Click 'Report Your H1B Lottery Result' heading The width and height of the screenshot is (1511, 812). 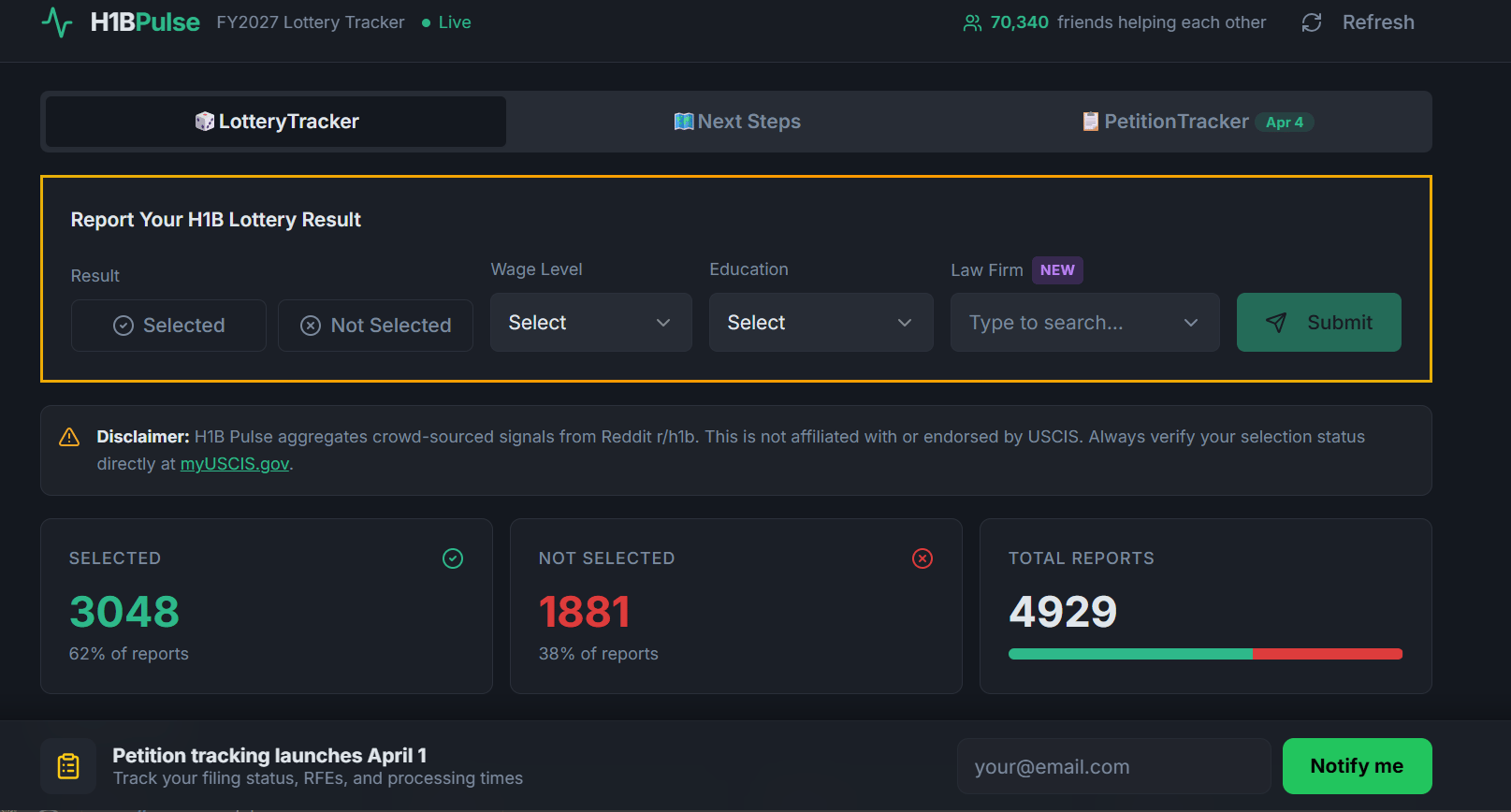[216, 220]
